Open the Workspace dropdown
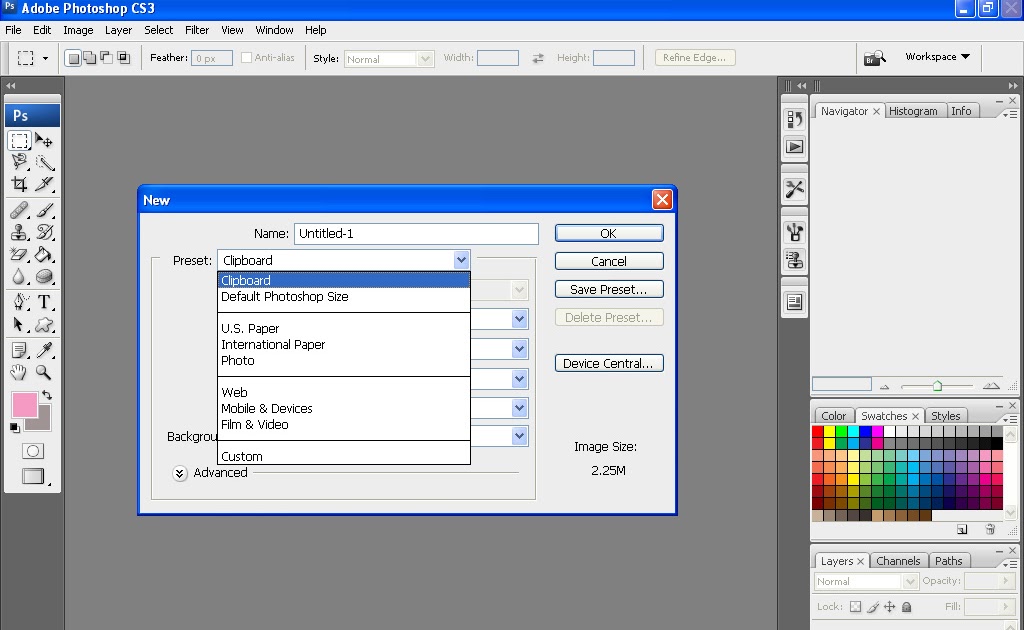This screenshot has width=1024, height=630. (x=937, y=57)
